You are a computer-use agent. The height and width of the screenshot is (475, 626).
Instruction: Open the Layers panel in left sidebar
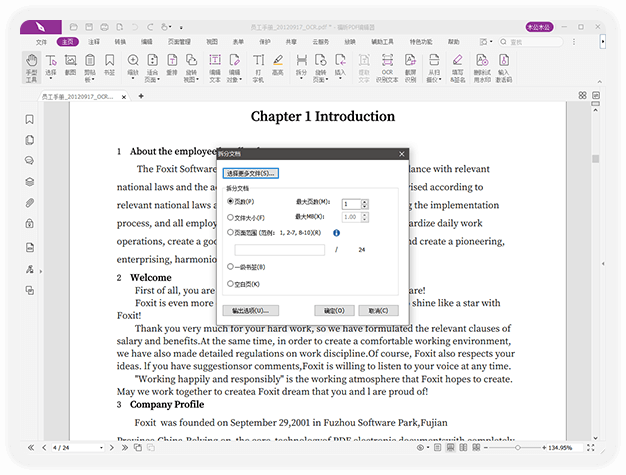click(x=30, y=182)
